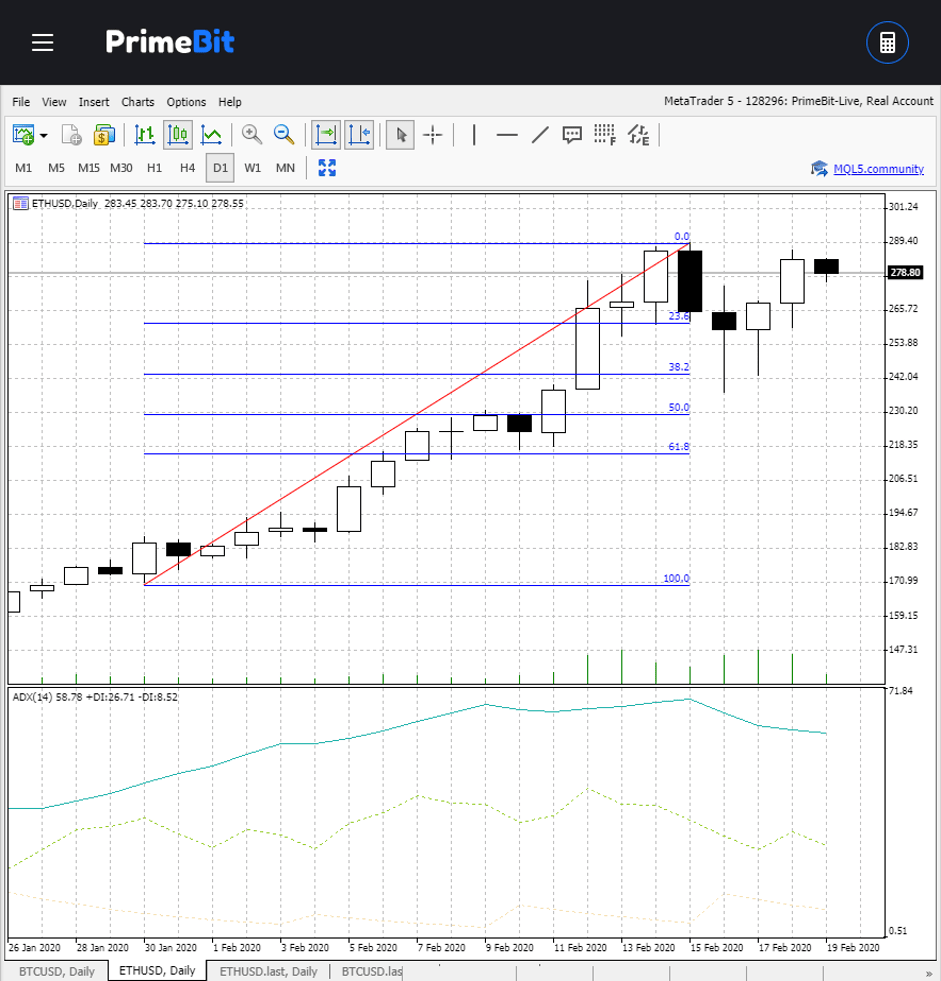
Task: Open the fullscreen mode icon
Action: [327, 167]
